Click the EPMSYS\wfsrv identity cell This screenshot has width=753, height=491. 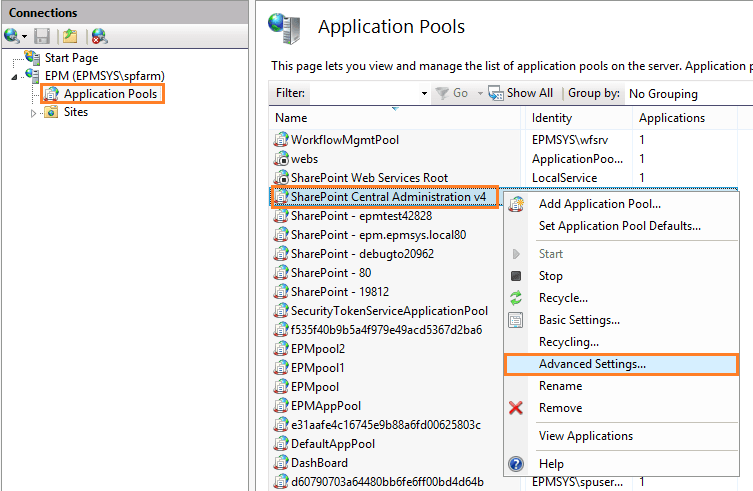[x=570, y=140]
